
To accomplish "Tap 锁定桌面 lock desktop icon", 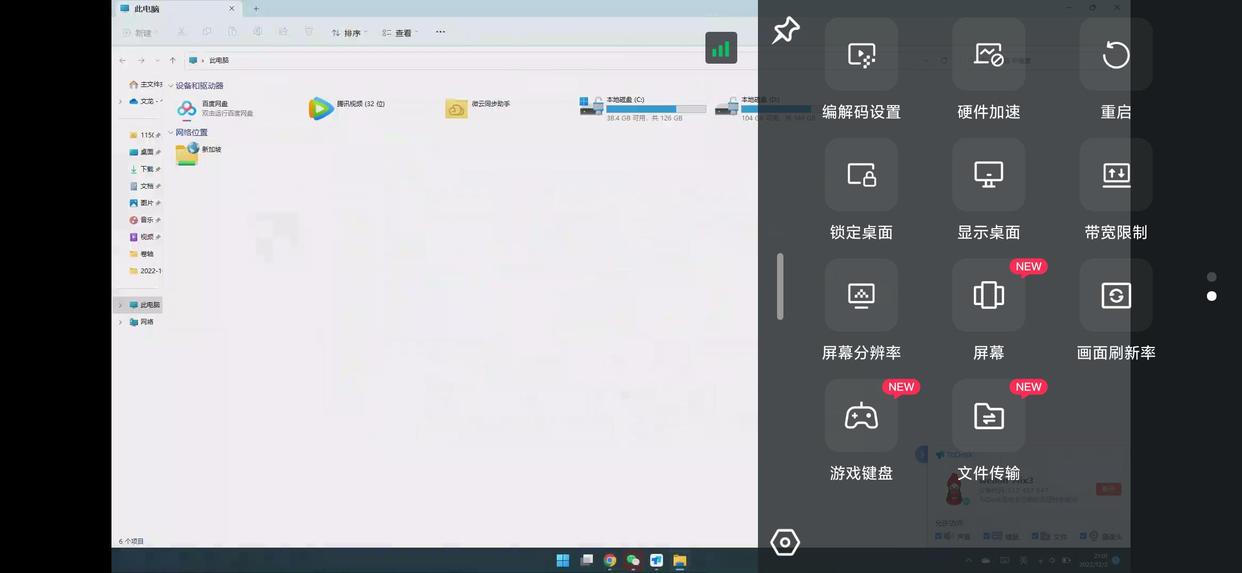I will point(861,175).
